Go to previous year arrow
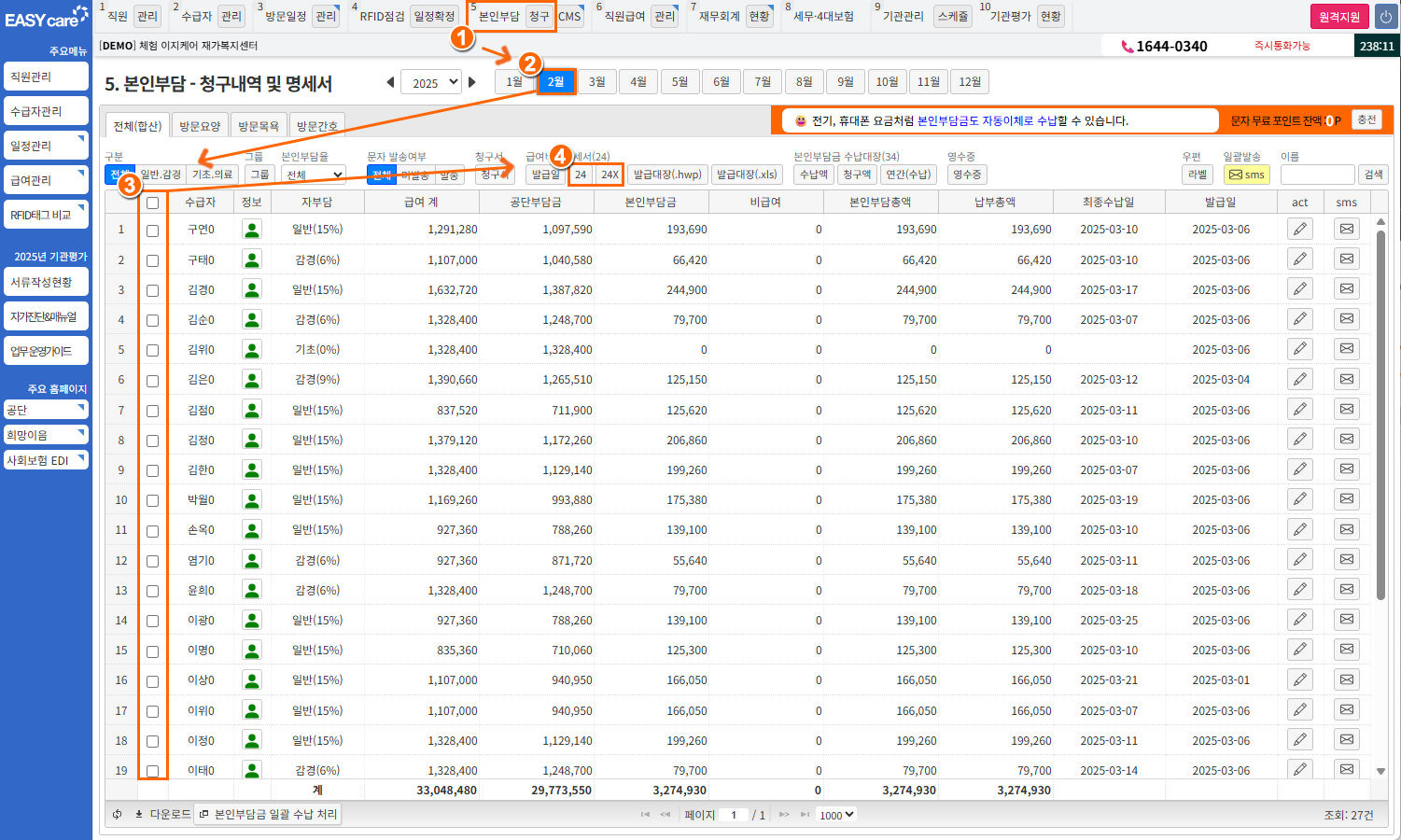This screenshot has width=1401, height=840. click(390, 82)
